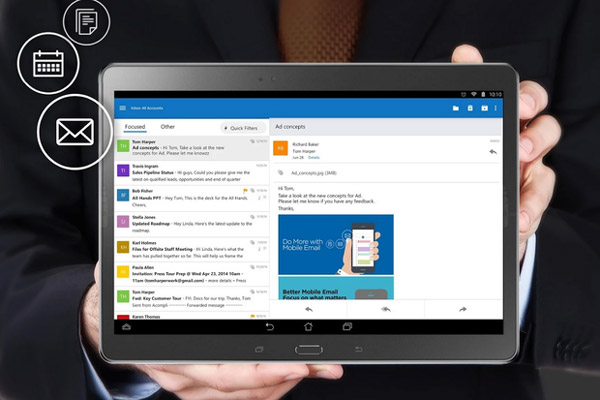Open Tom Harper's Ad concepts email
This screenshot has height=400, width=600.
click(x=192, y=148)
